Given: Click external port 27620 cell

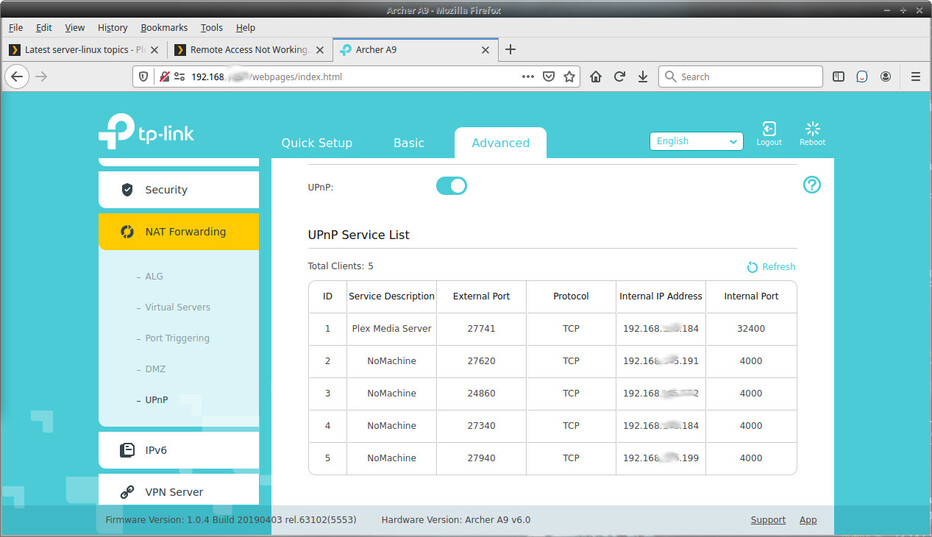Looking at the screenshot, I should pyautogui.click(x=481, y=361).
